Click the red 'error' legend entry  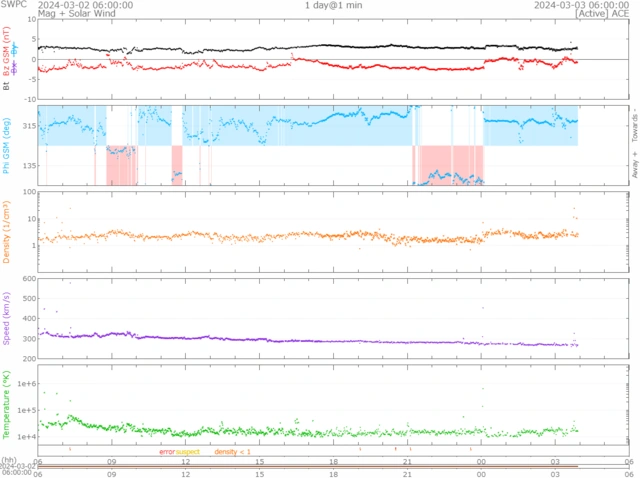tap(167, 452)
